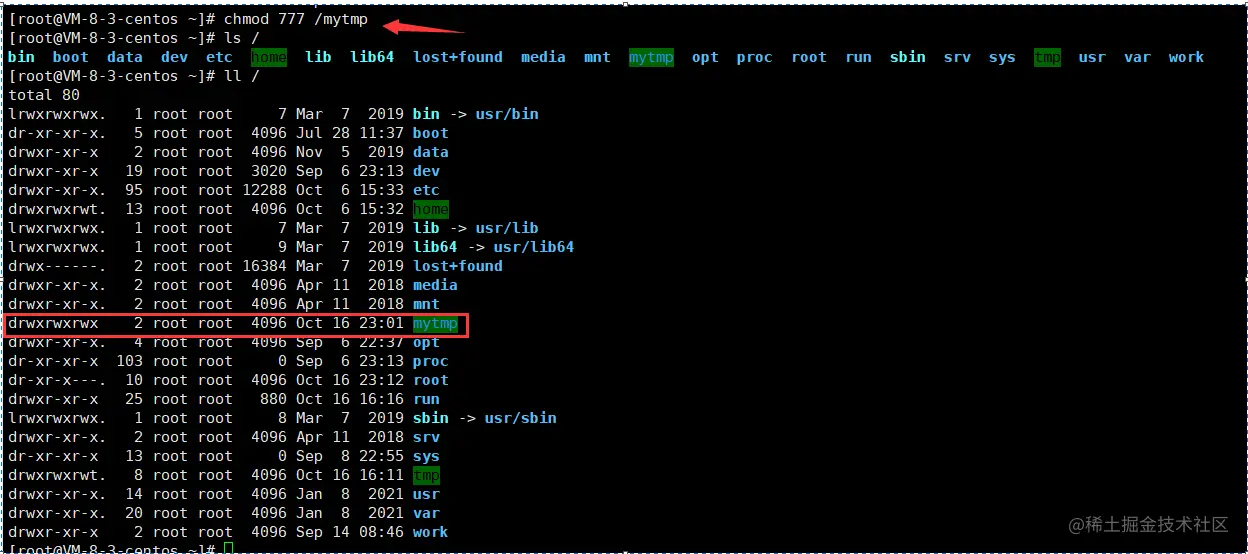This screenshot has width=1248, height=554.
Task: Click 'boot' name in the long listing
Action: click(x=431, y=133)
